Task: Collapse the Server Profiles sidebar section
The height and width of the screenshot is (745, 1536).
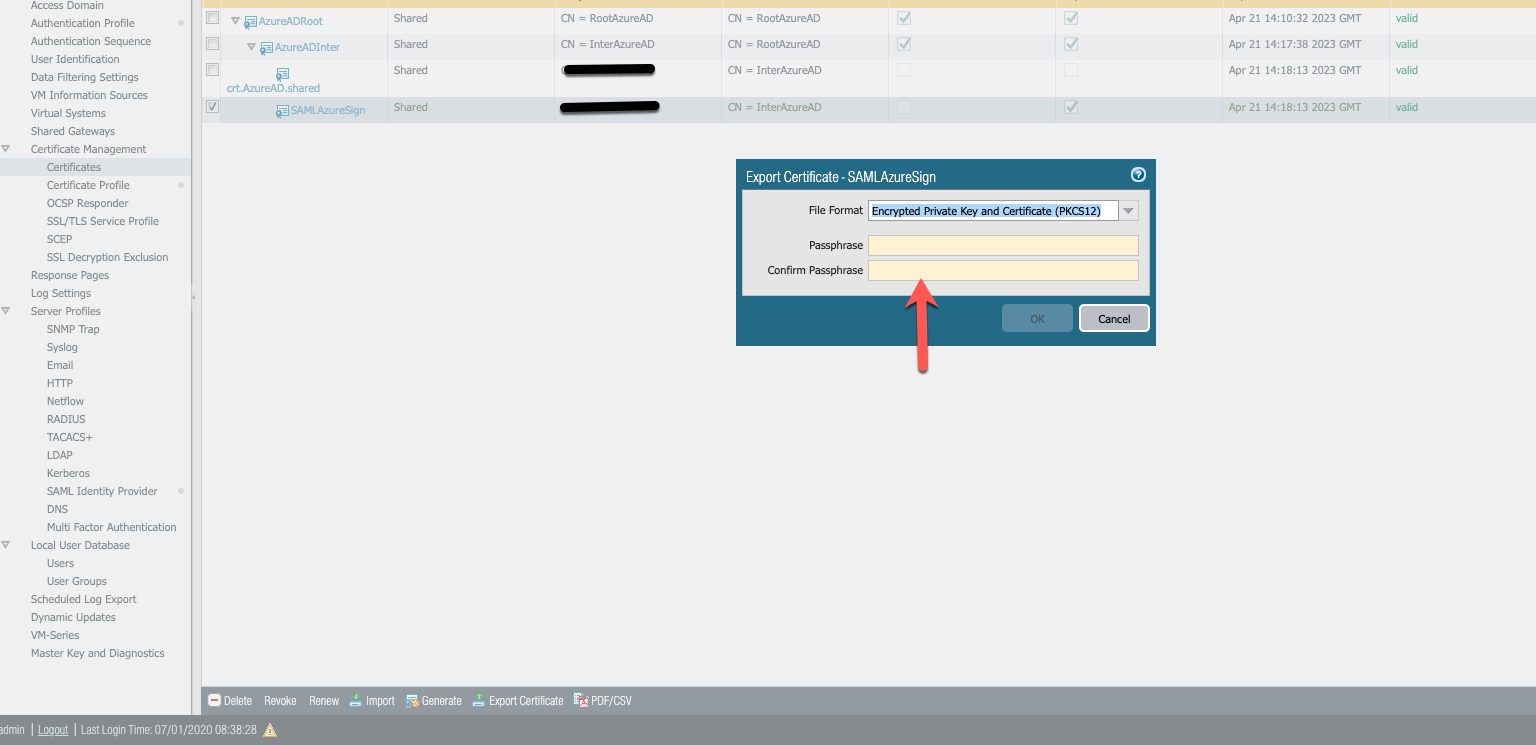Action: click(x=6, y=311)
